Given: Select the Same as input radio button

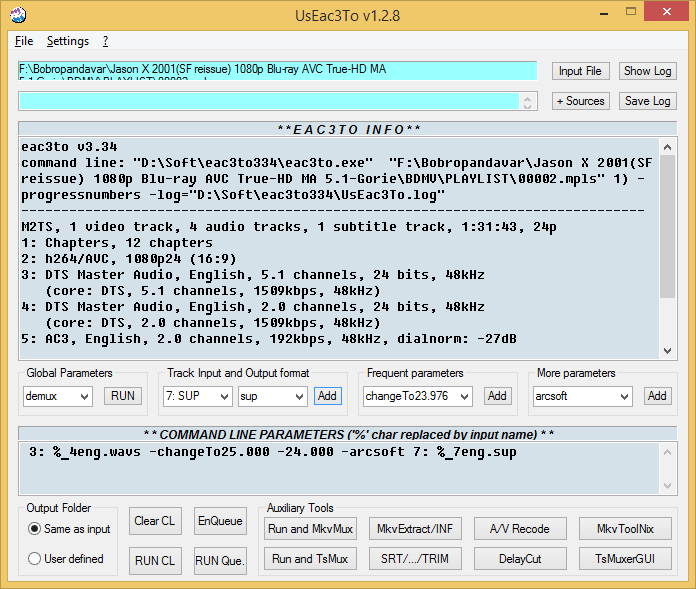Looking at the screenshot, I should click(x=69, y=529).
